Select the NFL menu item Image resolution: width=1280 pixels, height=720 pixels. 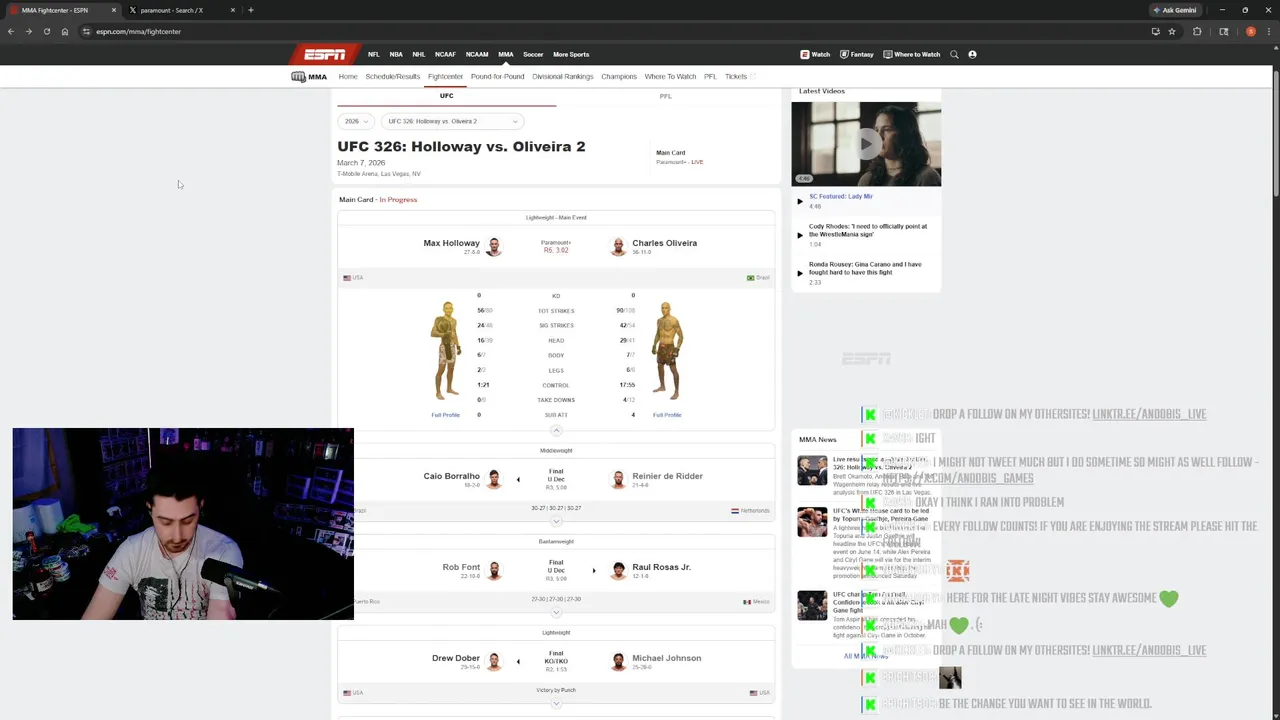coord(373,54)
